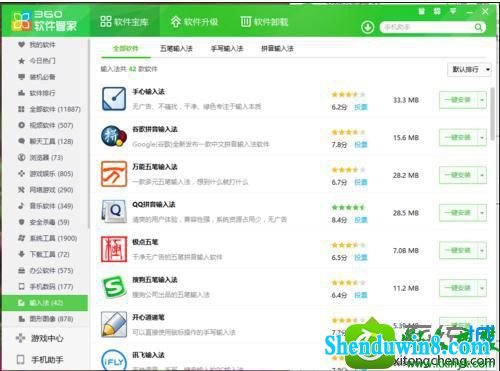Click the 谷歌拼音输入法 app icon

pos(114,136)
